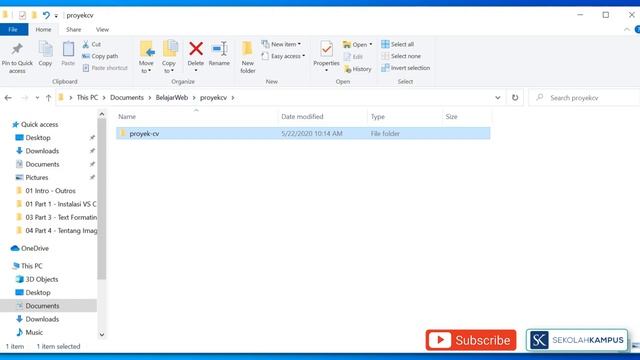The height and width of the screenshot is (360, 640).
Task: Expand the address bar history dropdown
Action: coord(498,98)
